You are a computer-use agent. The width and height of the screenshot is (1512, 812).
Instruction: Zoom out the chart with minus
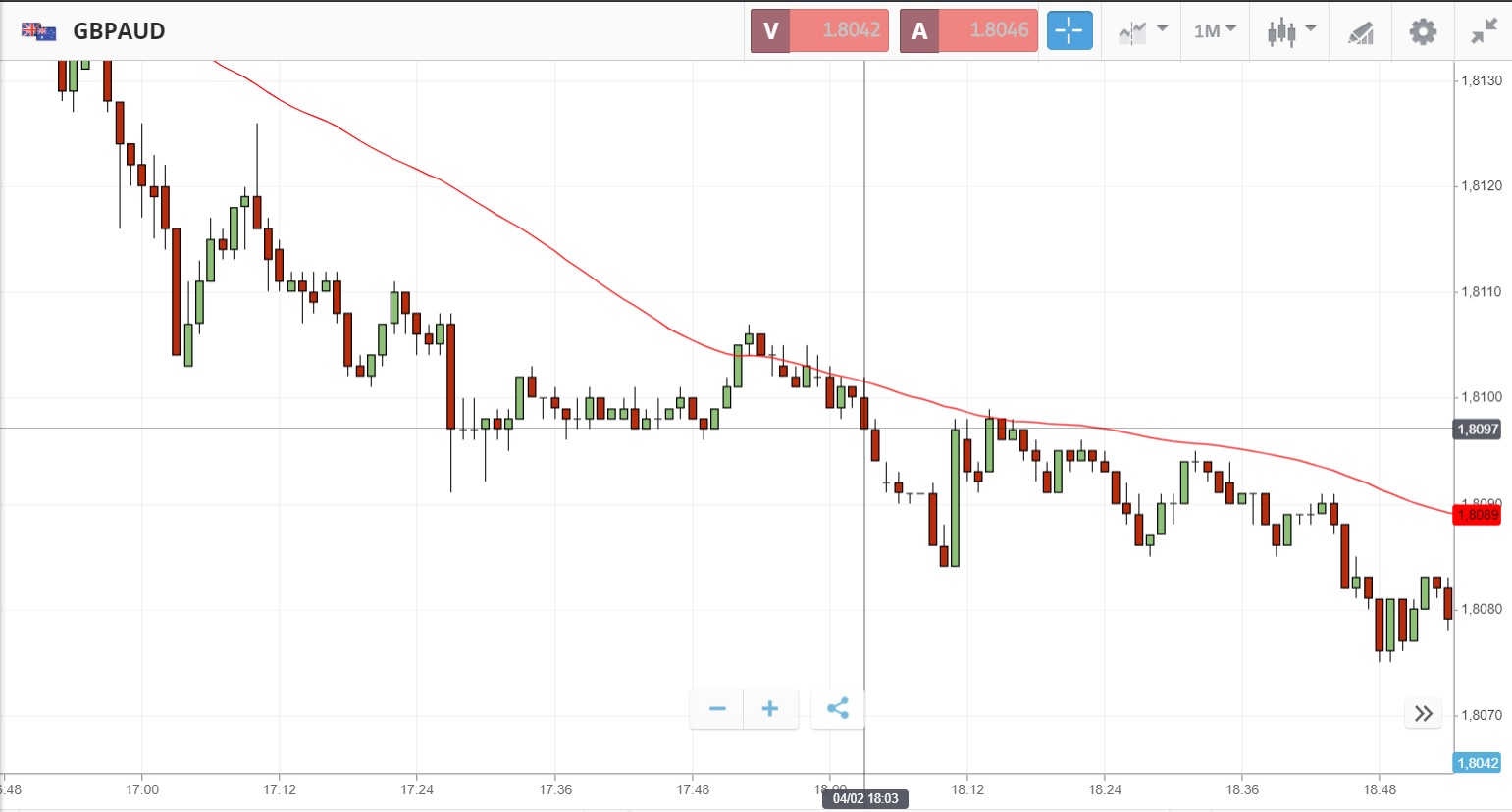click(717, 709)
